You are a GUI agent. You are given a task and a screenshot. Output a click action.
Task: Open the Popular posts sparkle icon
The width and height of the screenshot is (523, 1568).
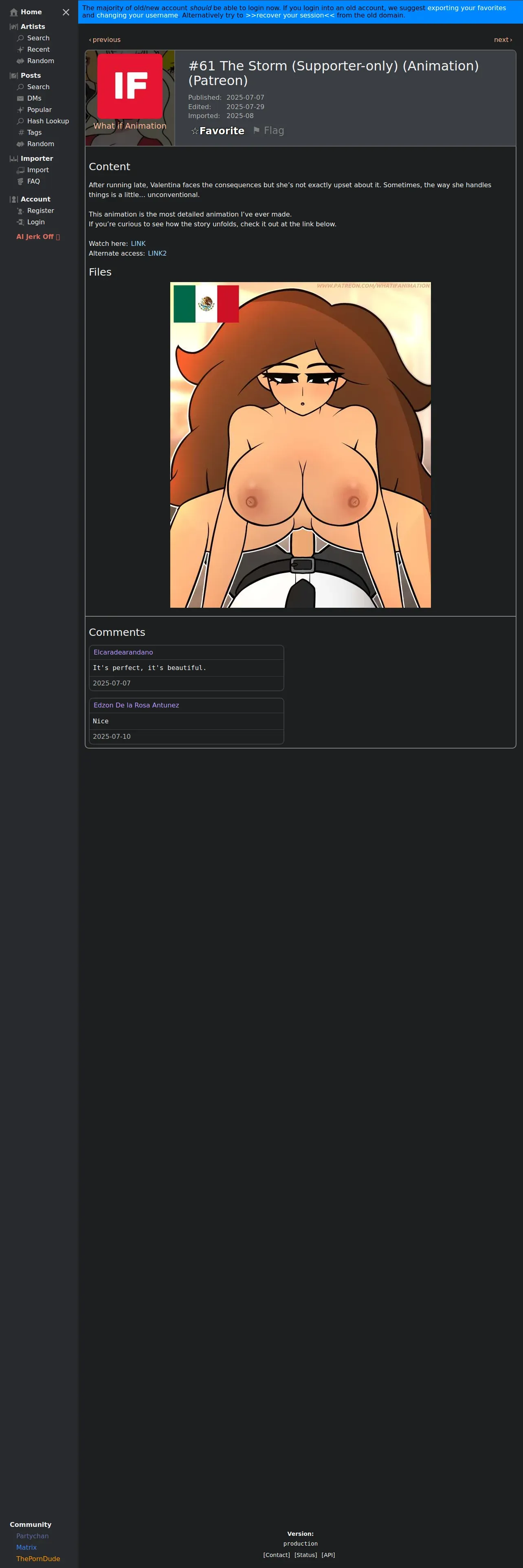tap(20, 110)
